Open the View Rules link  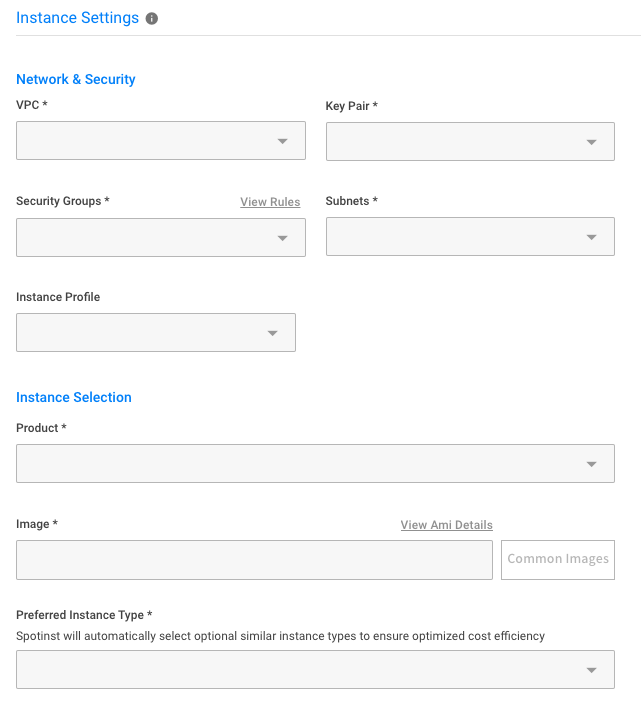270,202
